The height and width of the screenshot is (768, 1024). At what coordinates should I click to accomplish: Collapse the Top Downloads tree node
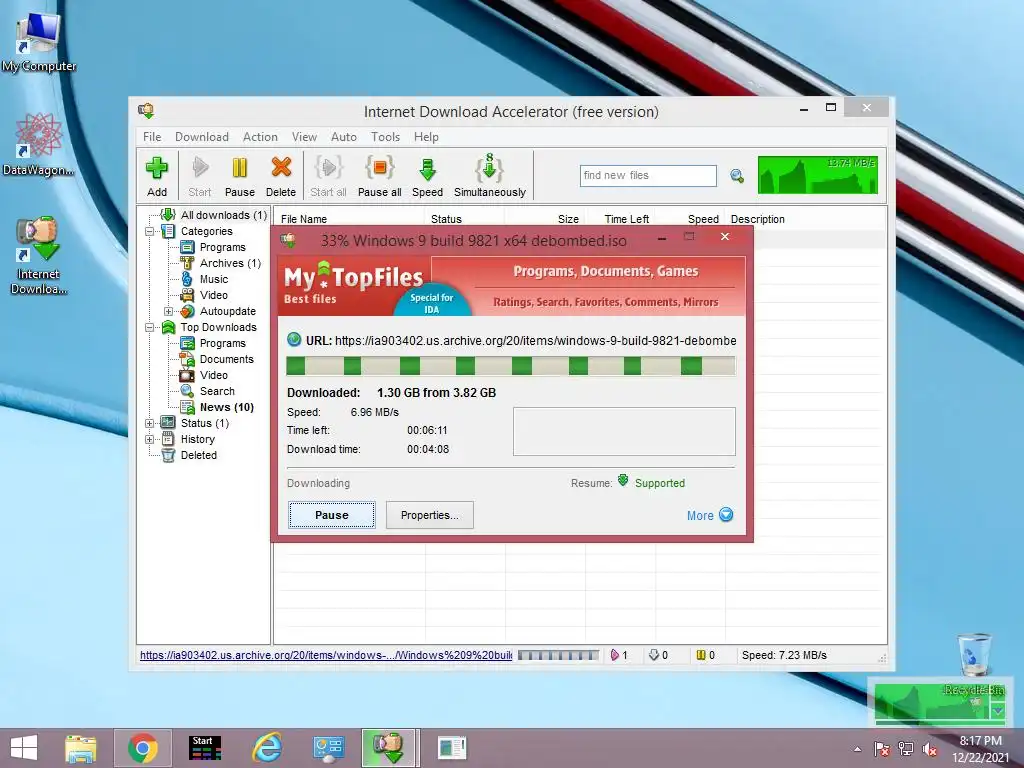[x=150, y=327]
